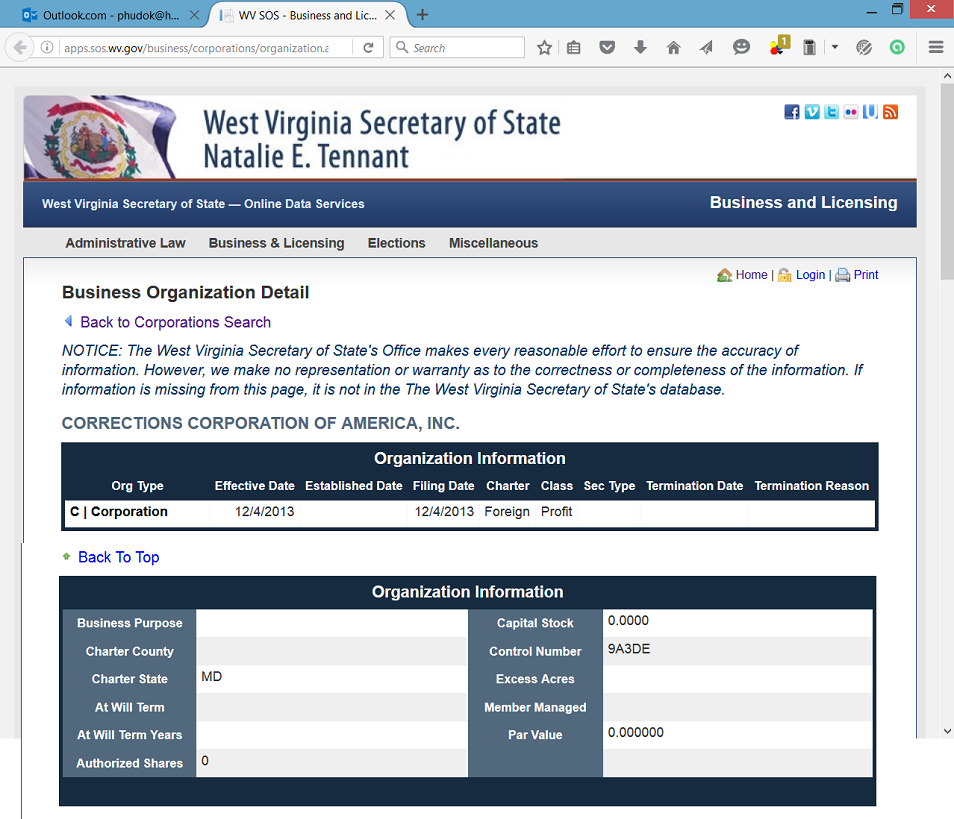Open the Ustream social icon
The height and width of the screenshot is (819, 954).
[x=870, y=112]
